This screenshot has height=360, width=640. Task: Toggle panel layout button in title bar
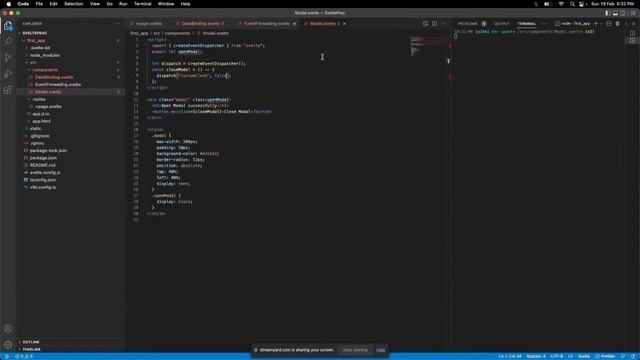615,13
